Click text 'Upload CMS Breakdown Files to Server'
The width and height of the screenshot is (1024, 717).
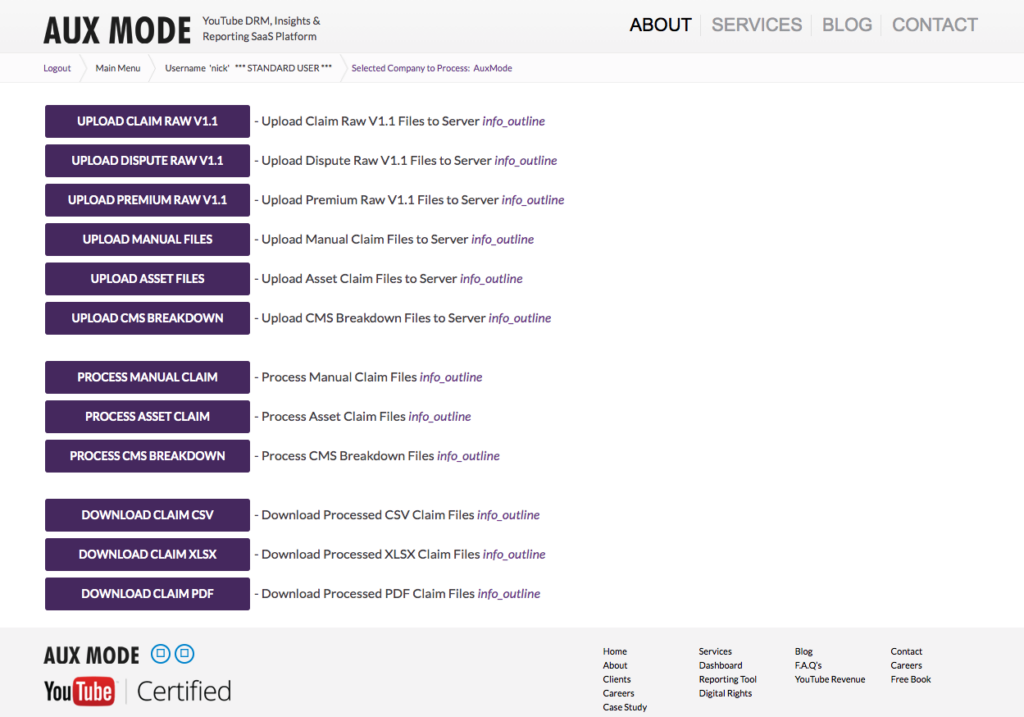click(x=374, y=318)
